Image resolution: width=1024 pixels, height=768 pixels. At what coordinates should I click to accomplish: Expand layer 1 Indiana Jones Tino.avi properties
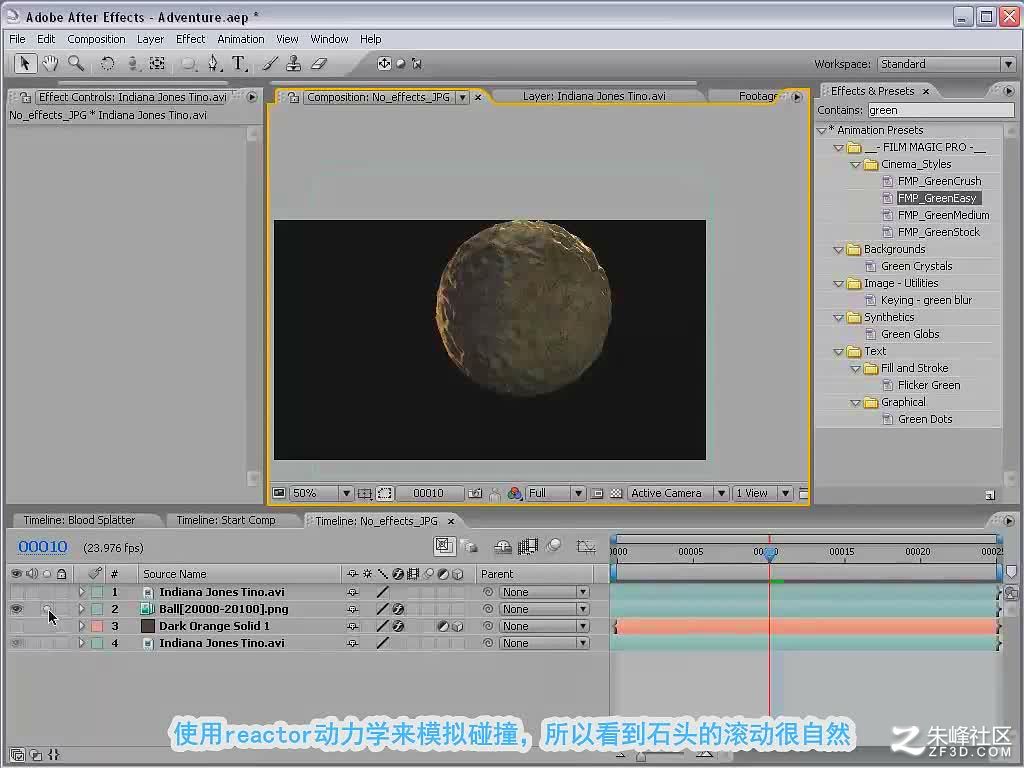coord(82,592)
